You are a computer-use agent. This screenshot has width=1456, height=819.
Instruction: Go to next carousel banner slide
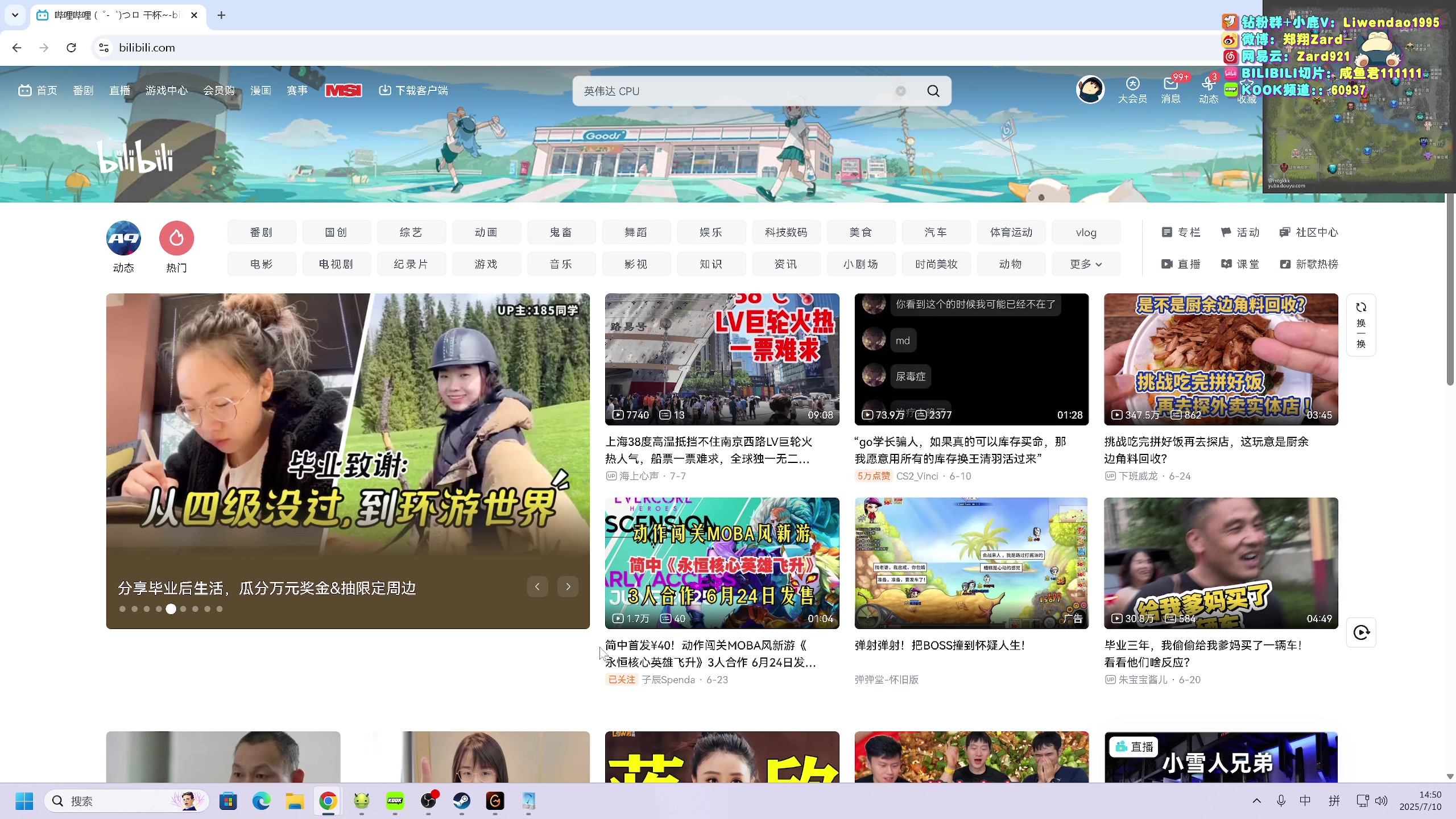568,586
